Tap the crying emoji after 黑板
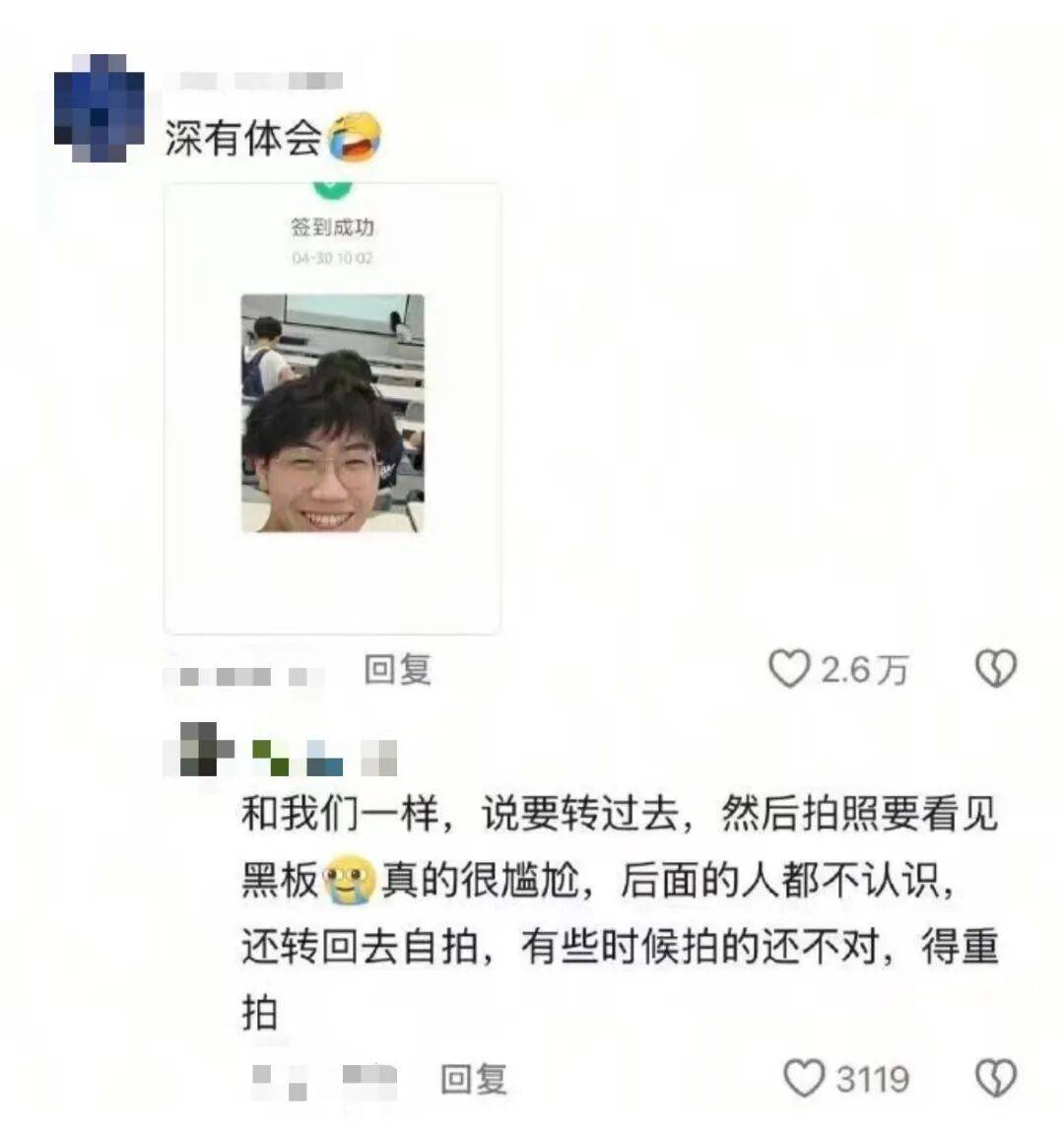 click(x=349, y=879)
